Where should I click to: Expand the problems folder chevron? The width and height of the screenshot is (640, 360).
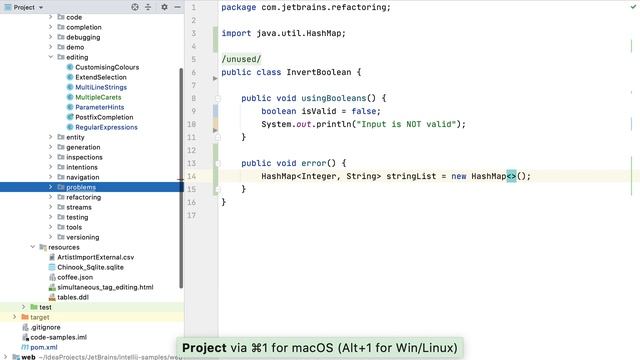tap(51, 187)
